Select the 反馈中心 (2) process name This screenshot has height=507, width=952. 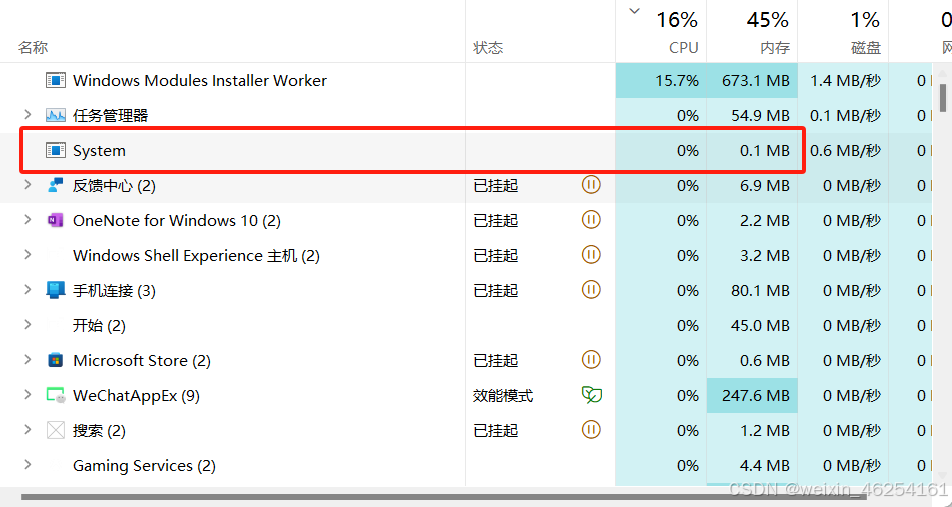point(114,185)
